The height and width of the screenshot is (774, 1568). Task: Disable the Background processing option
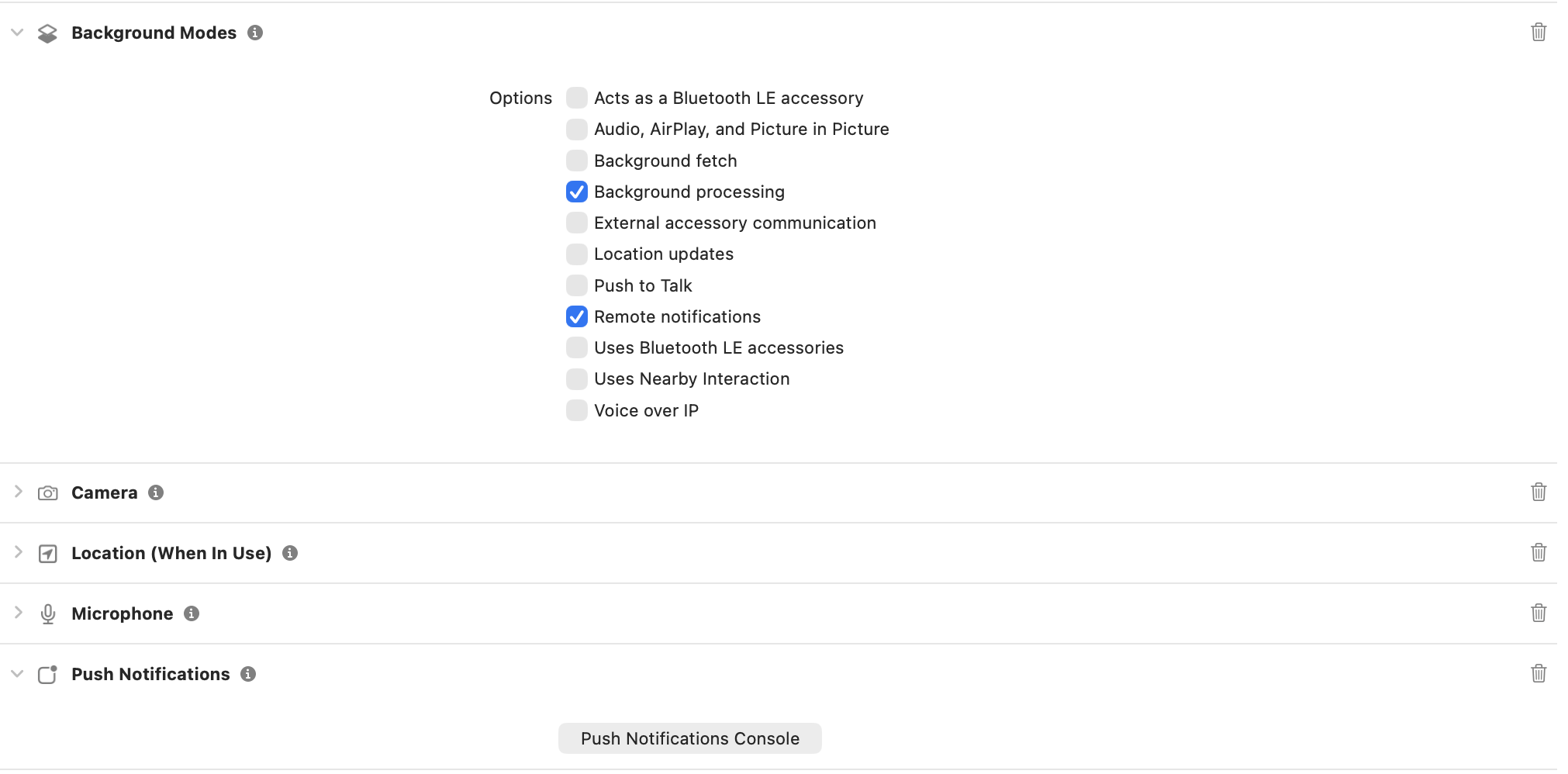[x=576, y=192]
